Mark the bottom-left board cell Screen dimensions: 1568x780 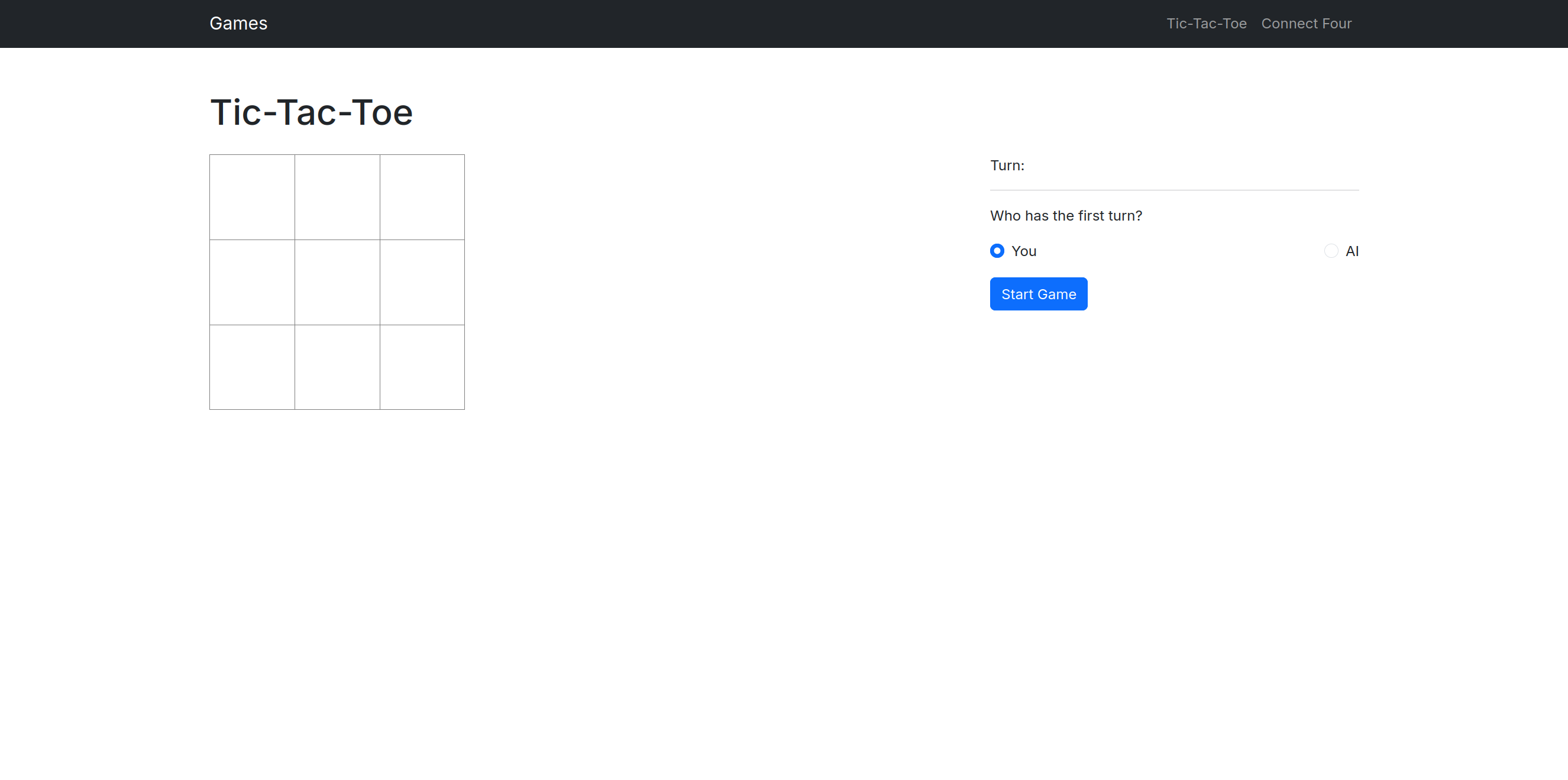(x=252, y=367)
